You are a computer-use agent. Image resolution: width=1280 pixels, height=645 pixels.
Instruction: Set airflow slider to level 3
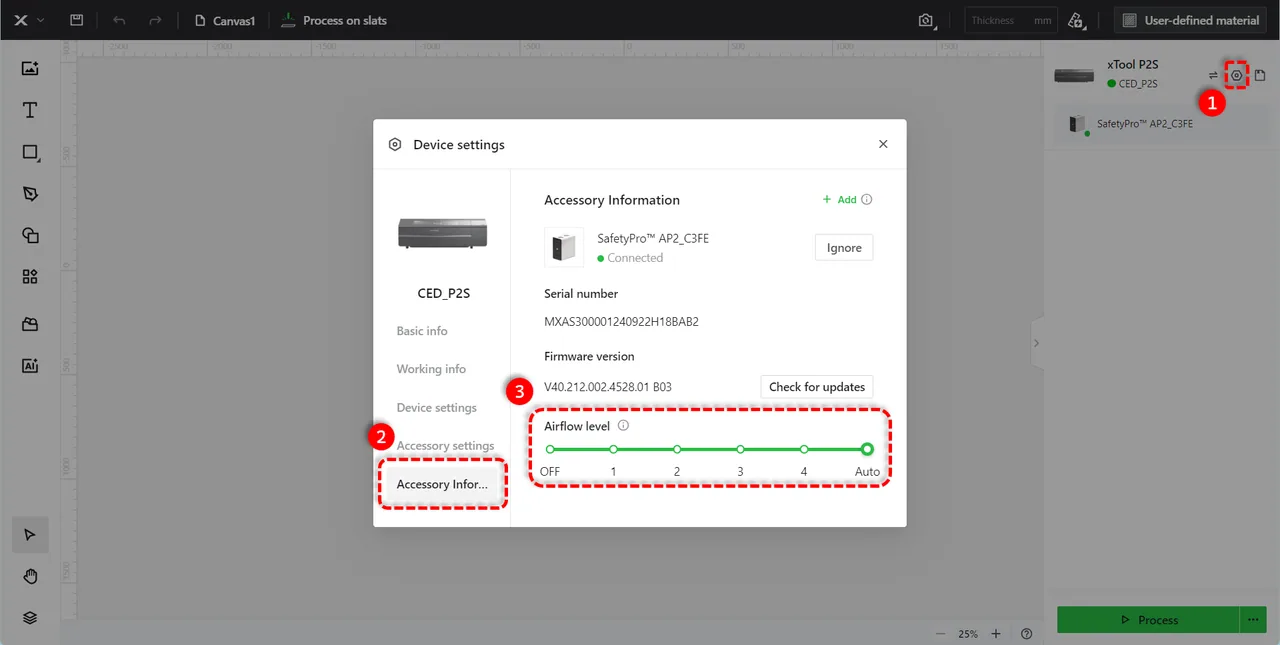(x=740, y=449)
